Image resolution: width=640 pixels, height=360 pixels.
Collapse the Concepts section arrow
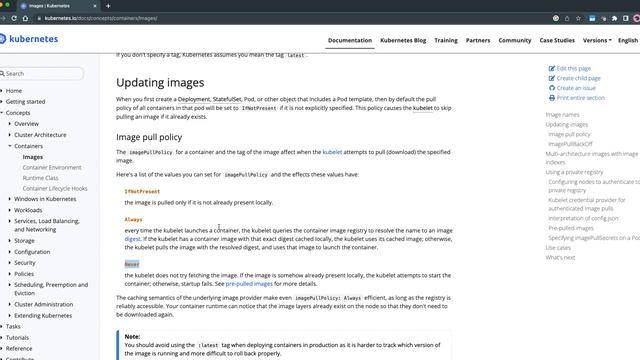click(2, 113)
